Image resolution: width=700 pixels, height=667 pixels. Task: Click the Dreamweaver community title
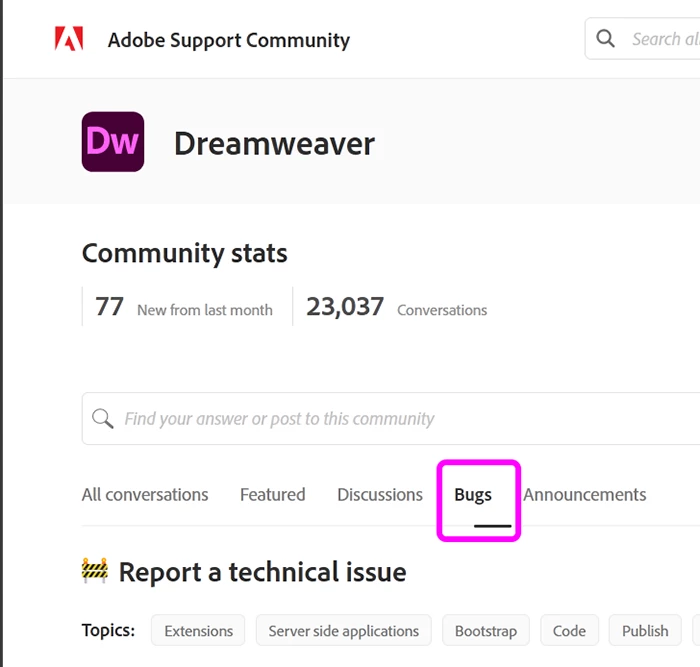coord(275,144)
